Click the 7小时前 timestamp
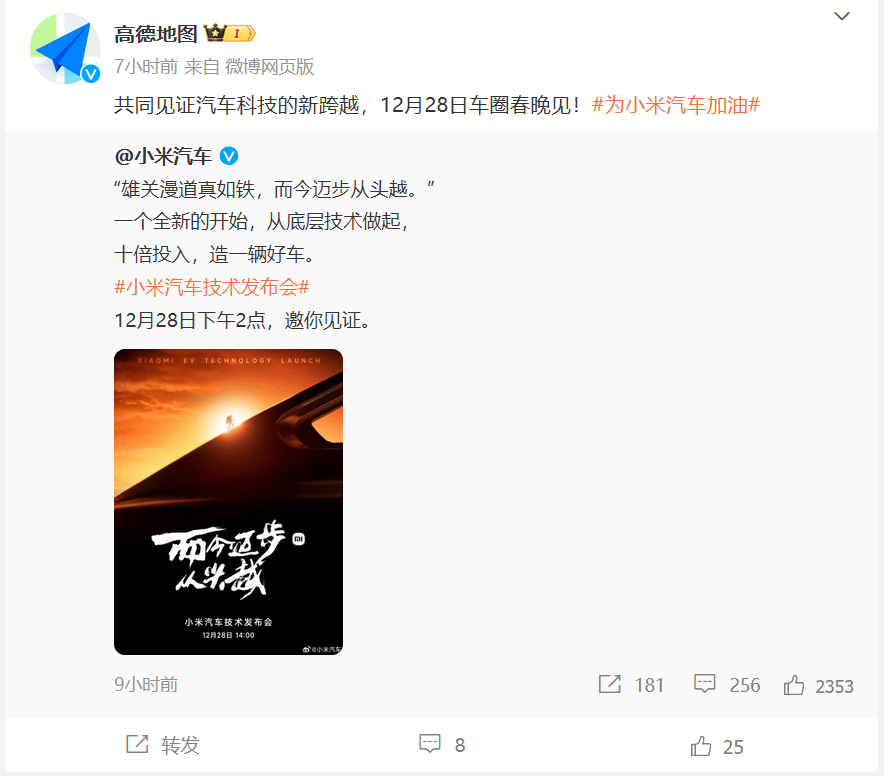This screenshot has height=776, width=884. [146, 67]
